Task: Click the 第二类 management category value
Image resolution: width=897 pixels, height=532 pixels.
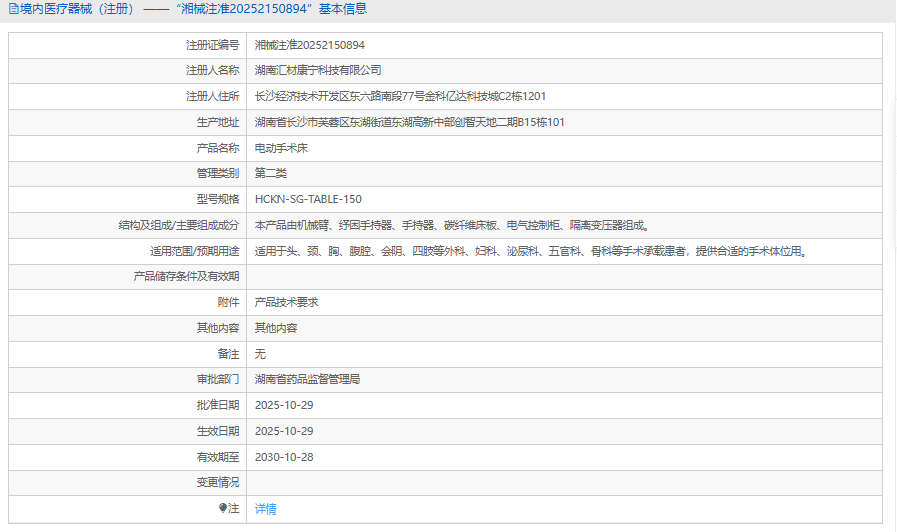Action: click(x=271, y=173)
